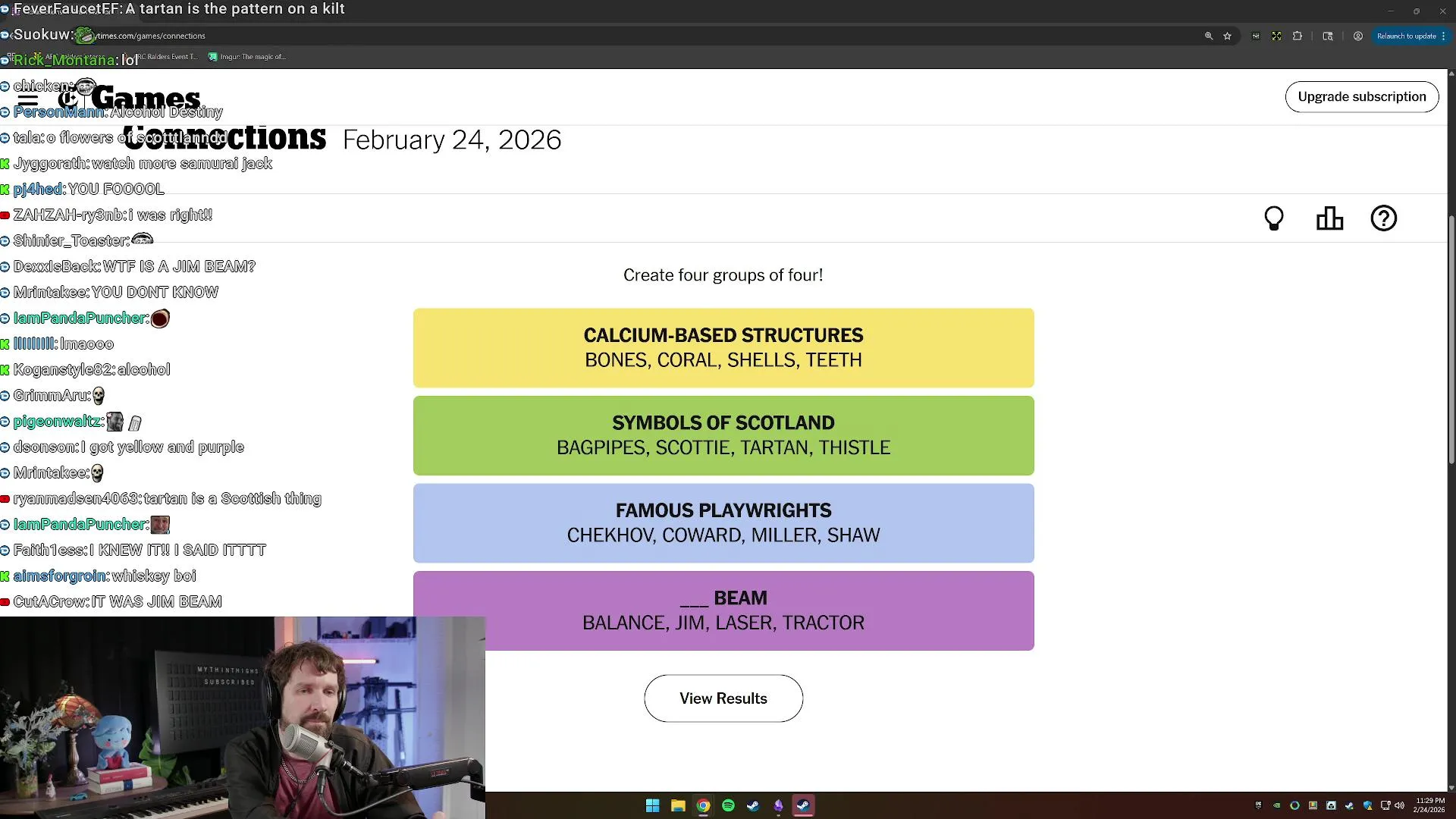
Task: Click the Upgrade subscription button
Action: (1361, 97)
